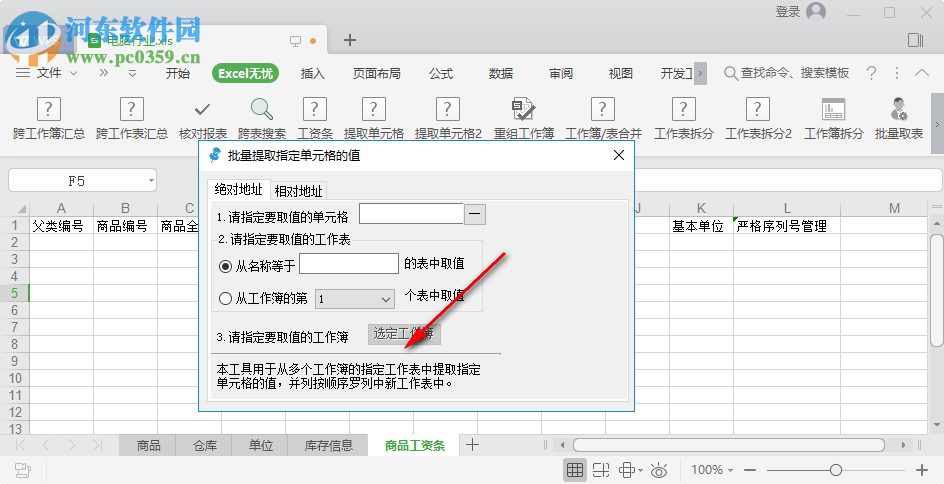Open the 审阅 ribbon tab
The height and width of the screenshot is (484, 944).
(x=561, y=73)
